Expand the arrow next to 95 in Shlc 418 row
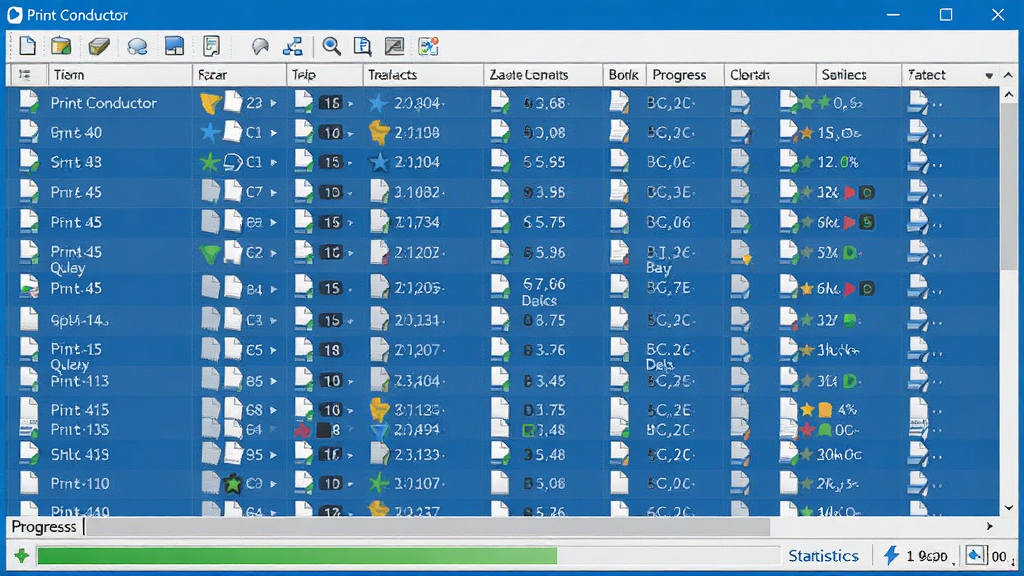The image size is (1024, 576). click(x=274, y=455)
